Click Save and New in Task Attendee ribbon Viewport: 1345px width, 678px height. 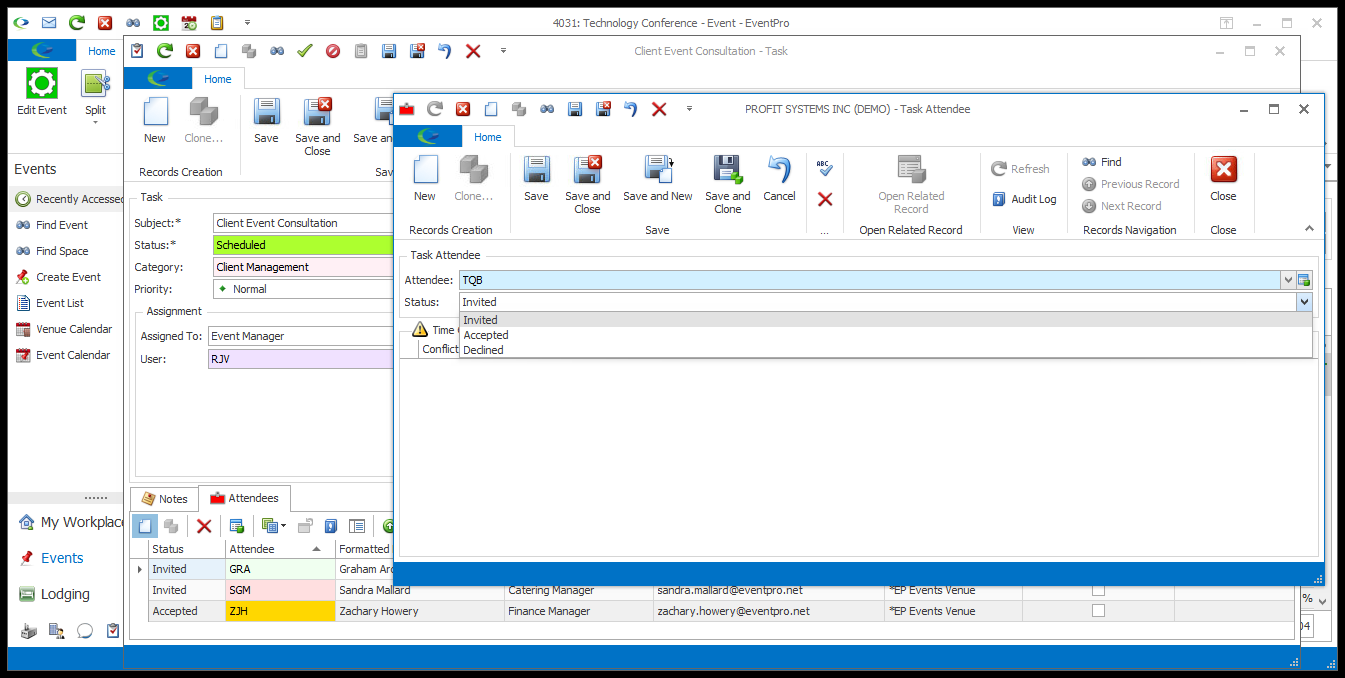658,178
